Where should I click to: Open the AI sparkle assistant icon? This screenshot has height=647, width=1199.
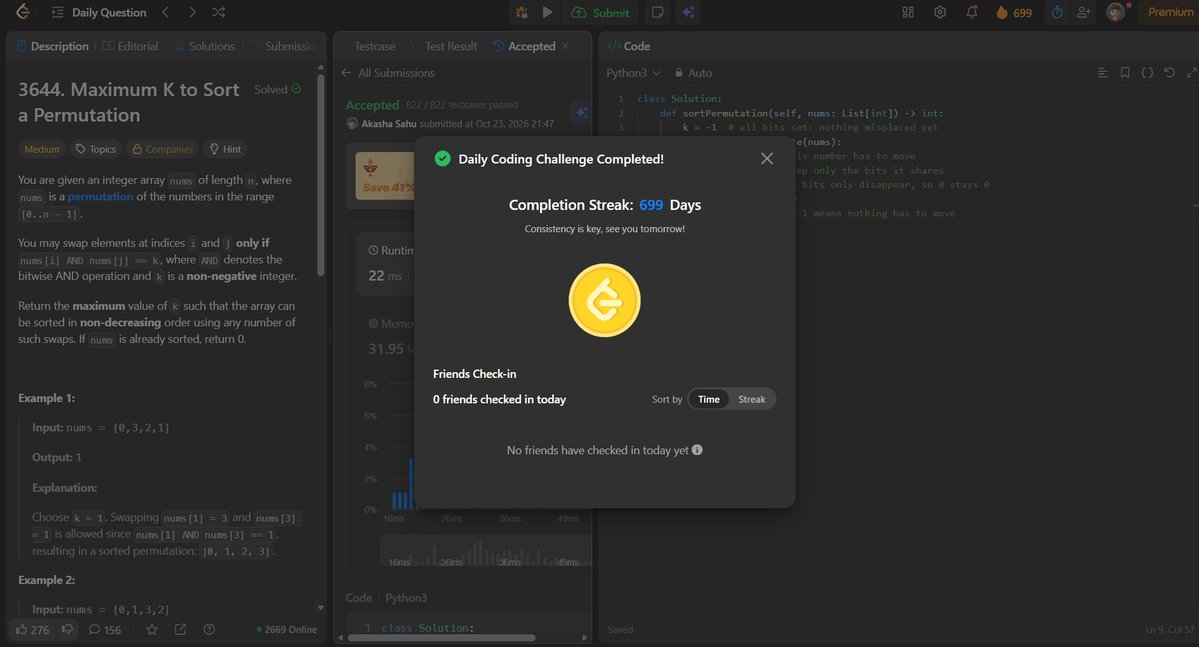[x=688, y=12]
